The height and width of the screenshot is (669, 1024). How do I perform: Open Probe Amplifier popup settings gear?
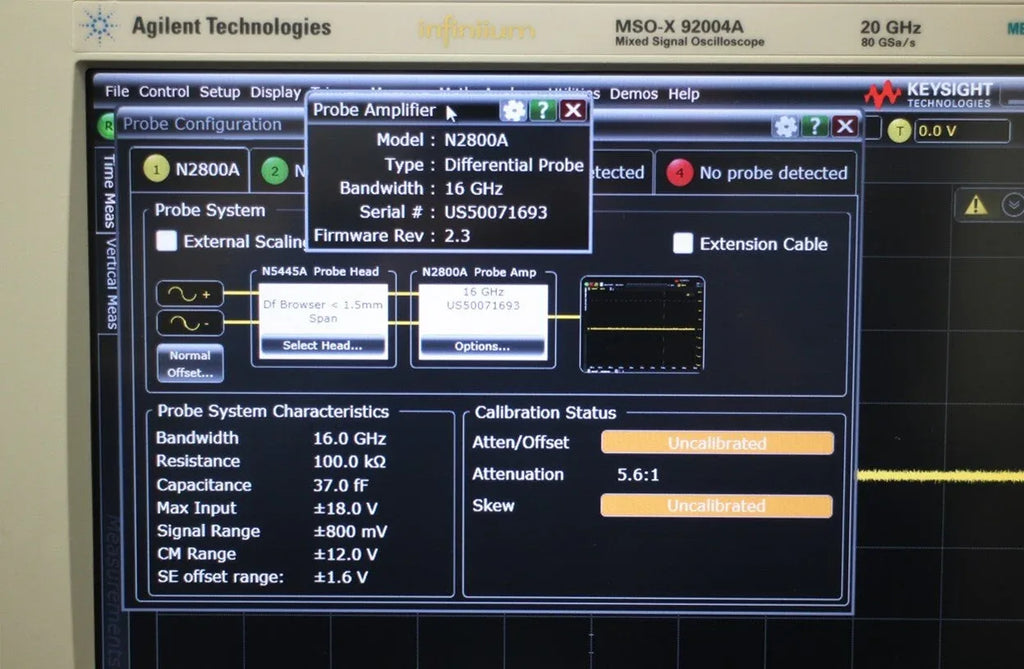tap(513, 110)
